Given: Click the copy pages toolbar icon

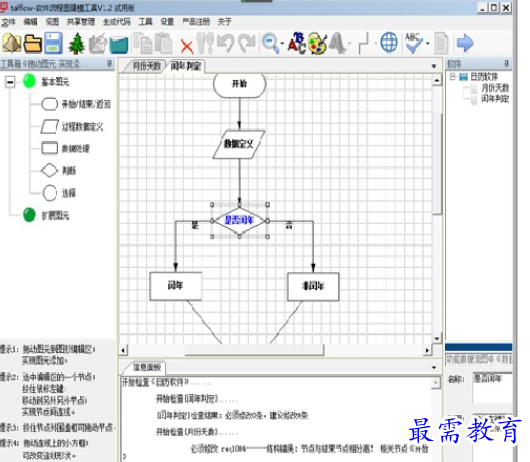Looking at the screenshot, I should (x=143, y=43).
